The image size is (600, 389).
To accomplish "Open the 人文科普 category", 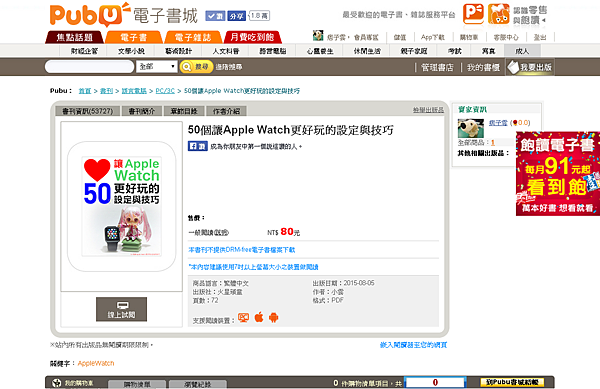I will pyautogui.click(x=226, y=51).
